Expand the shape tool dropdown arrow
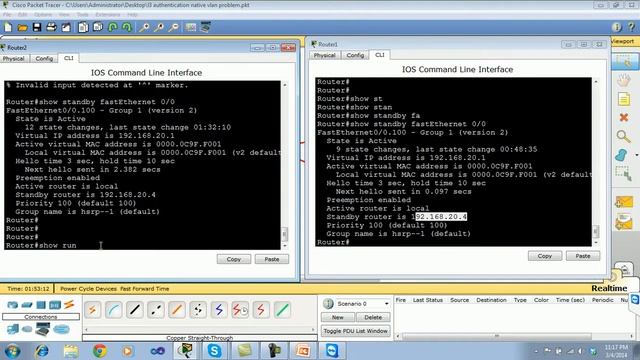640x360 pixels. coord(637,155)
